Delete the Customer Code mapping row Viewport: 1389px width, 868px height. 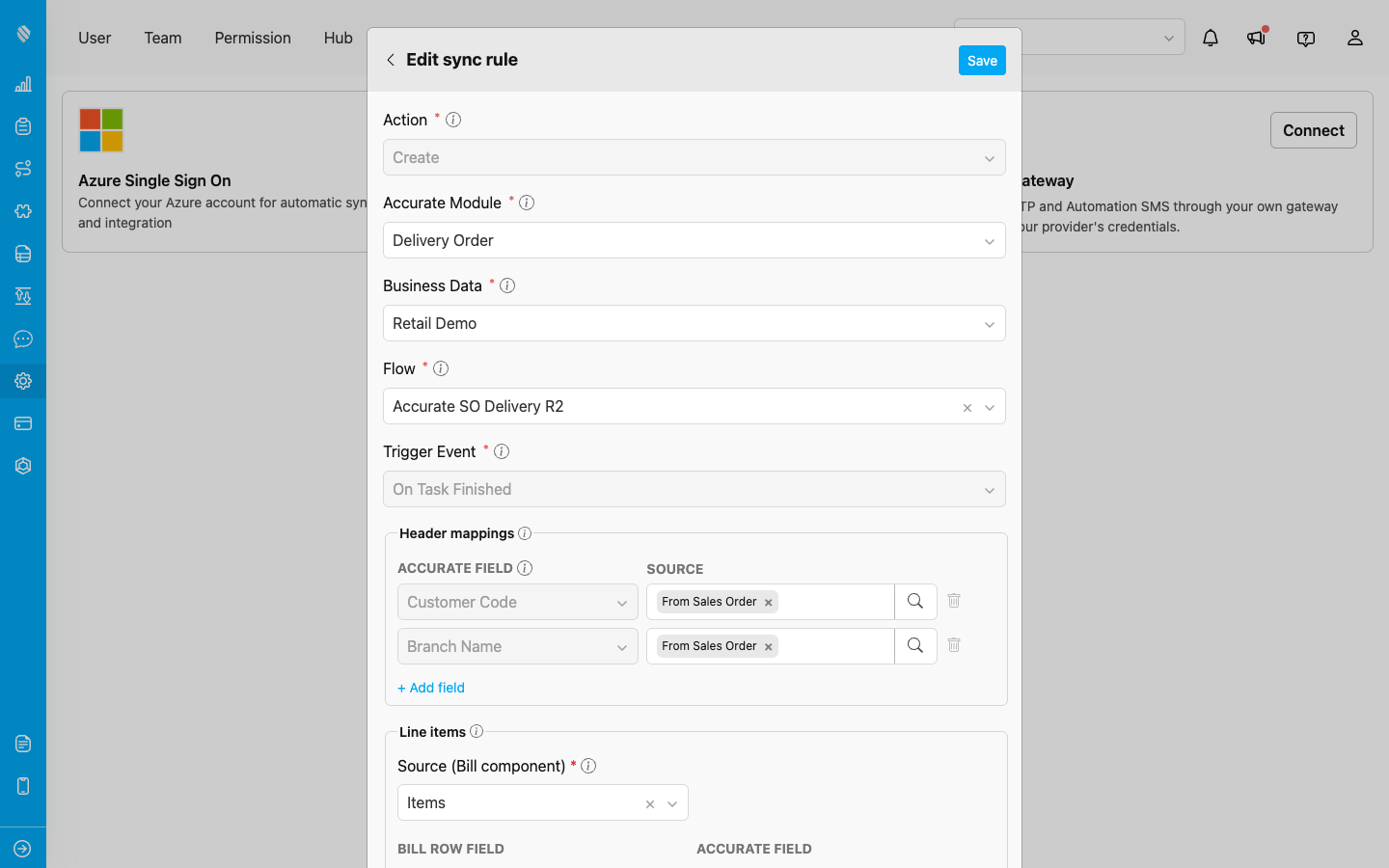(954, 600)
